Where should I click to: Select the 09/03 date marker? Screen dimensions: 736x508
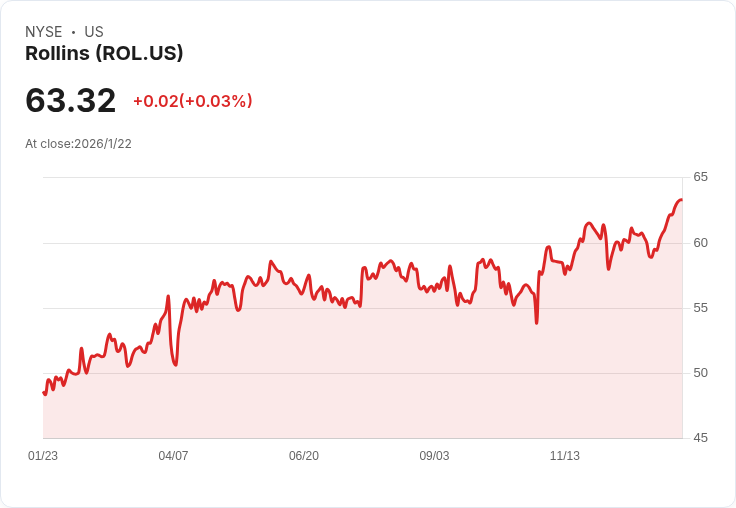(434, 456)
